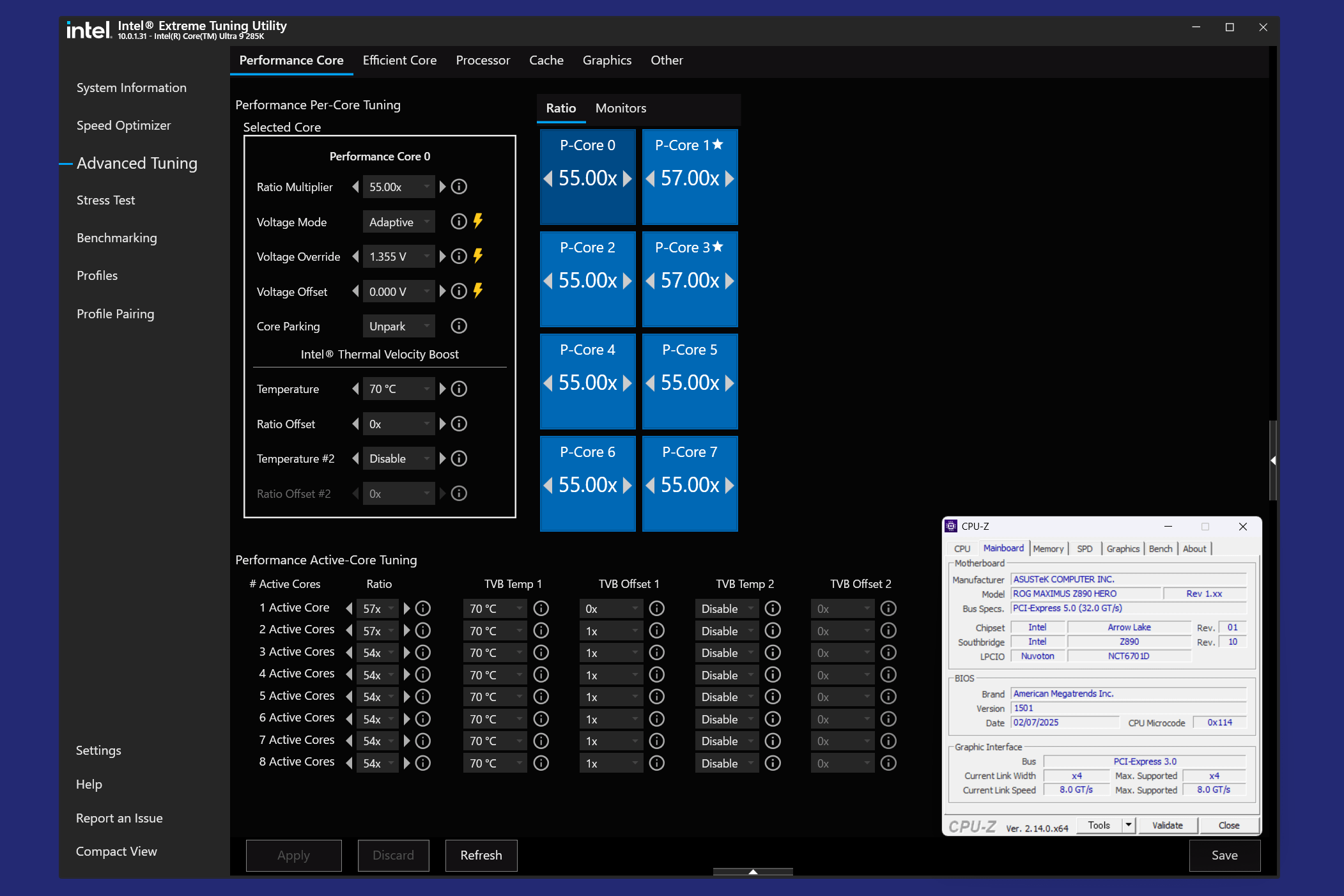Click info icon for TVB Temperature setting
Screen dimensions: 1344x896
(459, 389)
